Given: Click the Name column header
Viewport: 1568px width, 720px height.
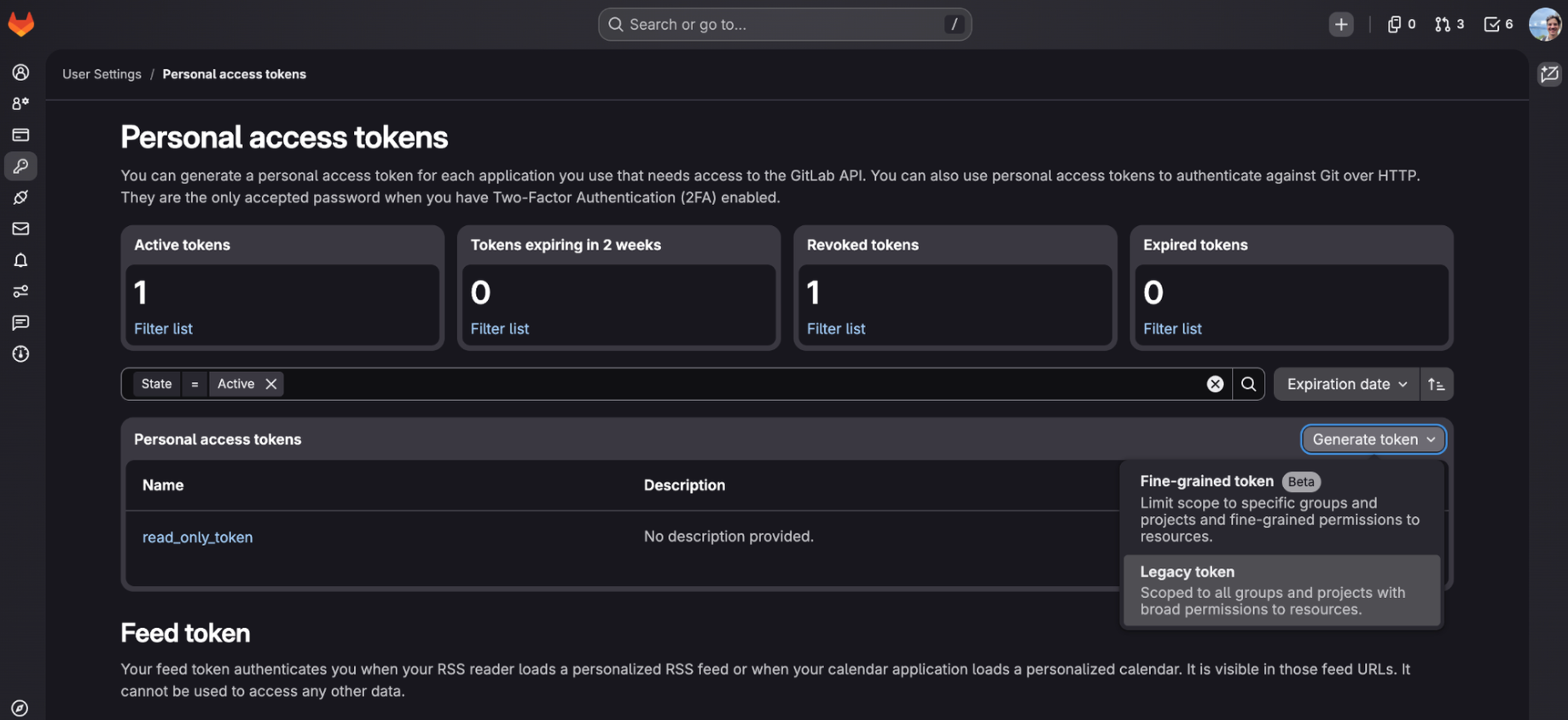Looking at the screenshot, I should tap(163, 485).
